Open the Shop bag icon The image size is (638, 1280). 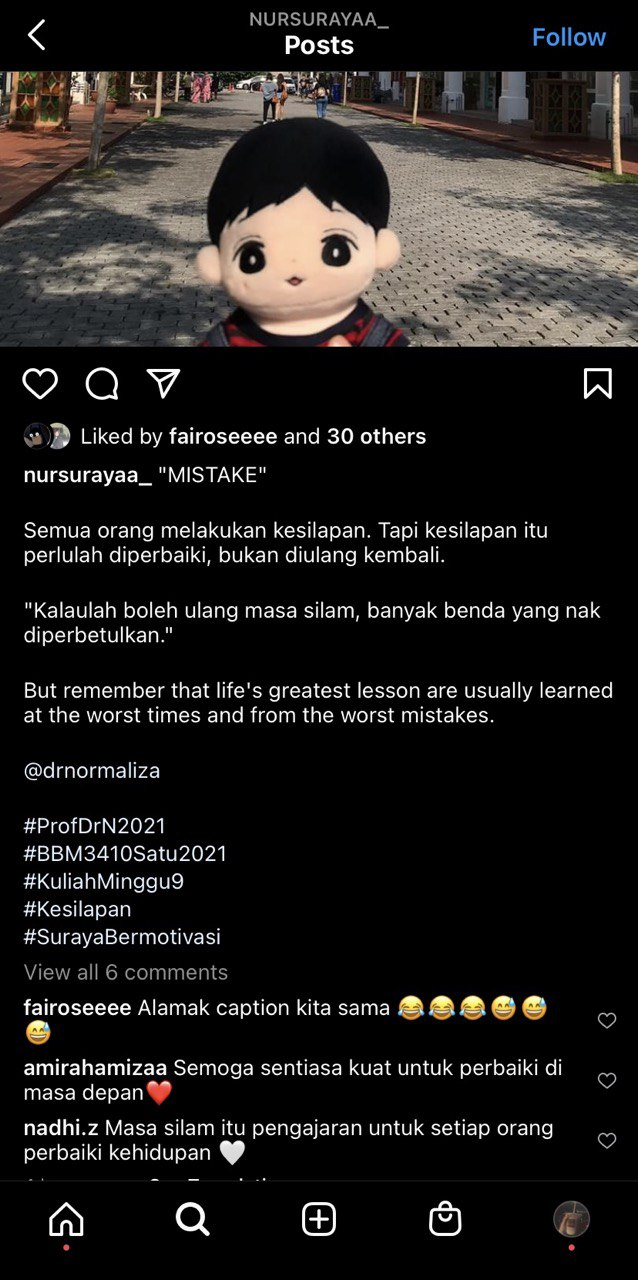(445, 1219)
